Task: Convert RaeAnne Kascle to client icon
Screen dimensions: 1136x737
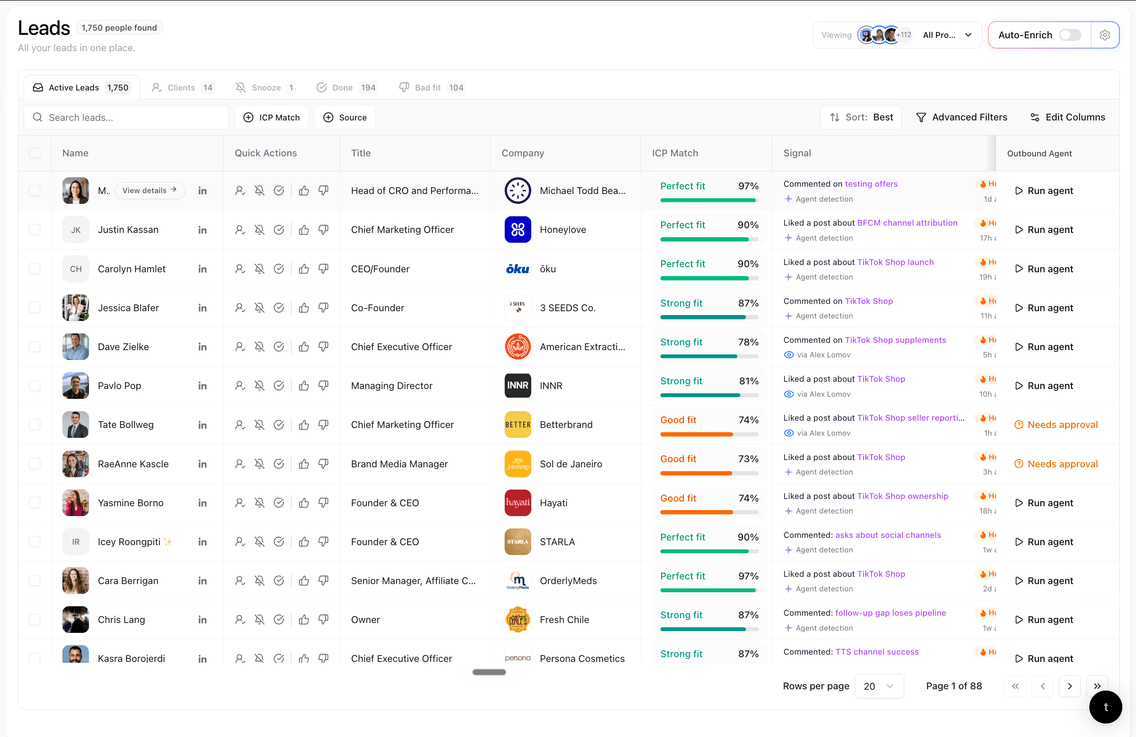Action: pyautogui.click(x=240, y=464)
